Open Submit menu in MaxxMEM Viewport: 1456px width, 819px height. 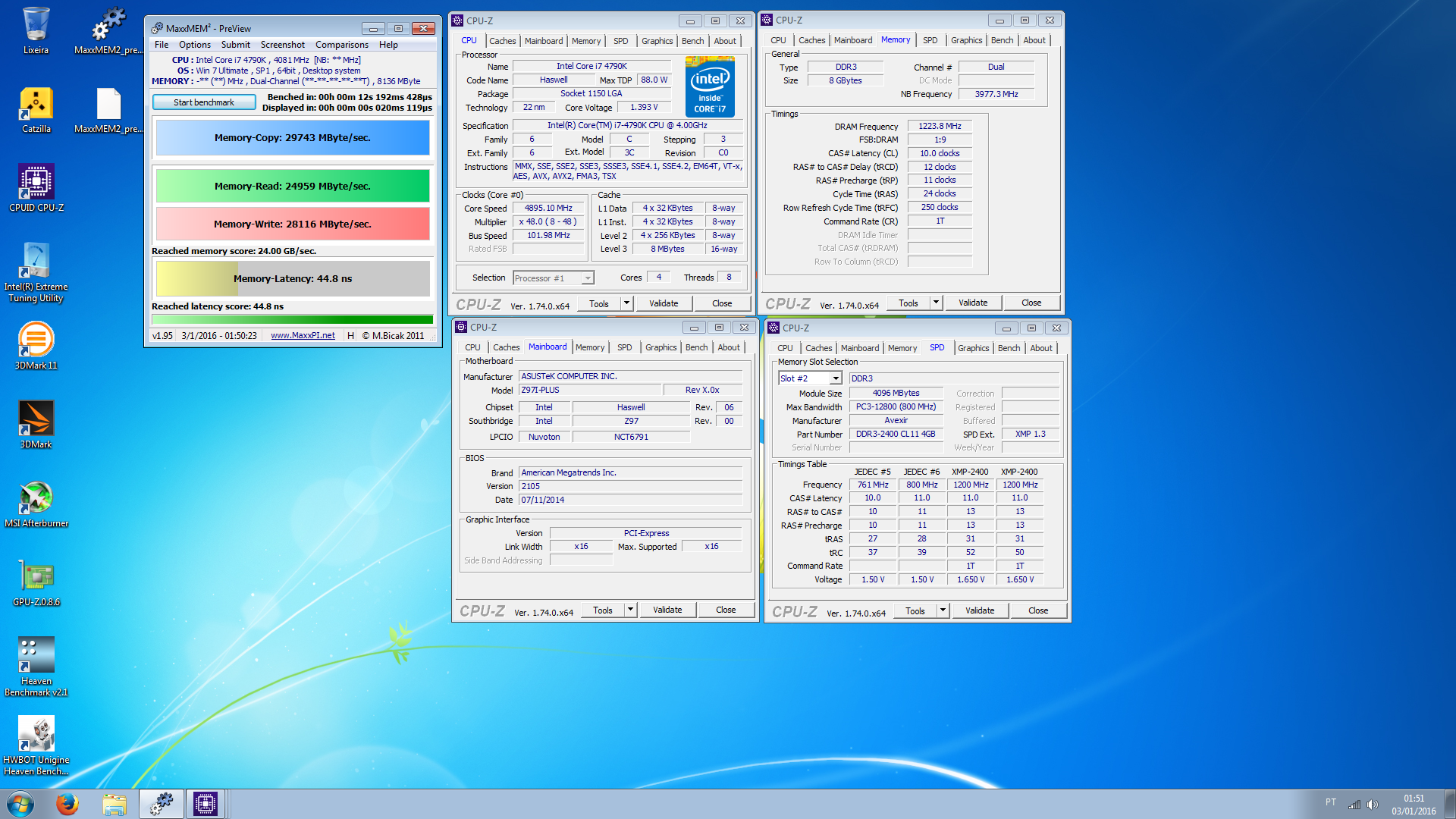236,45
